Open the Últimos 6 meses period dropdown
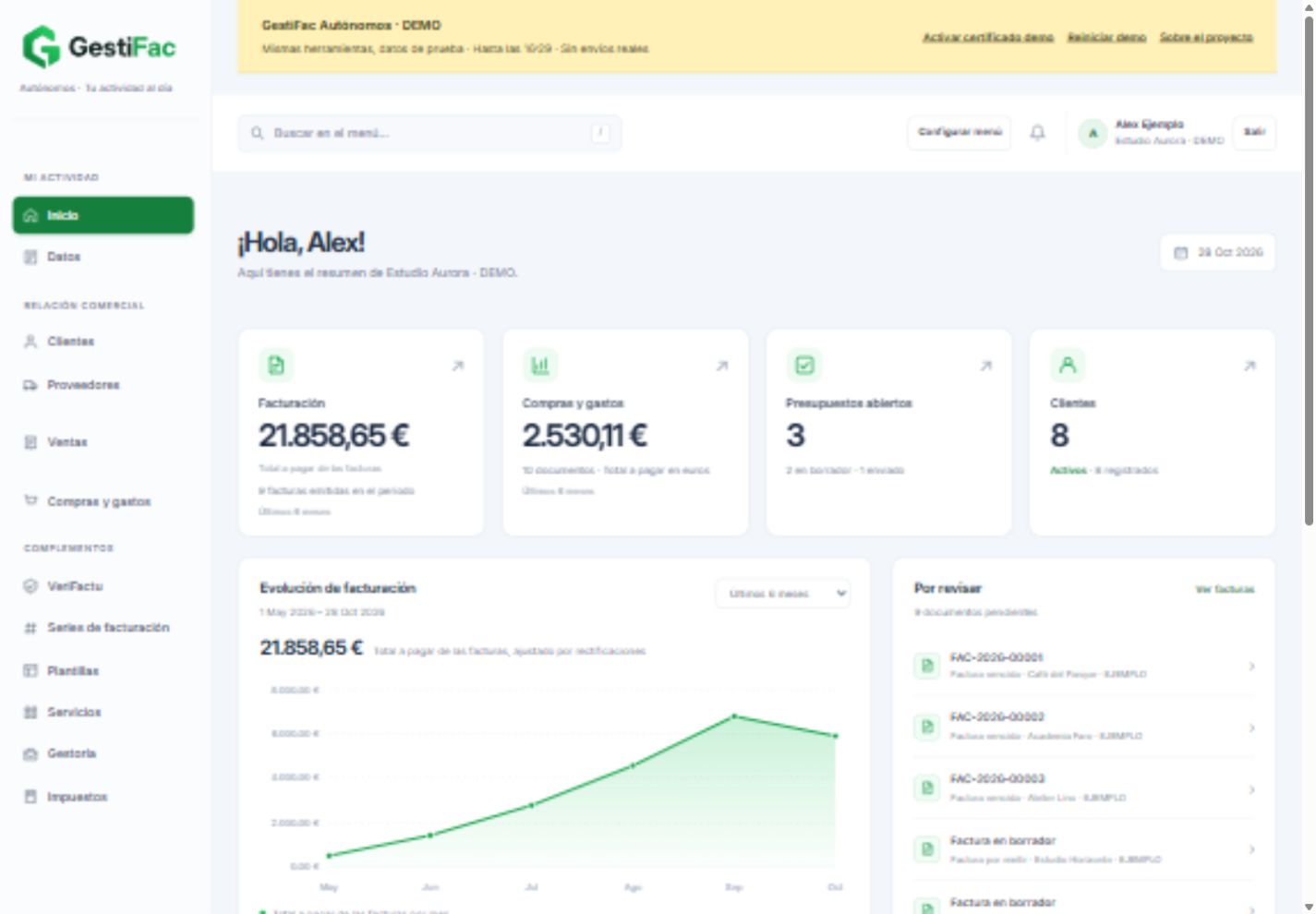Image resolution: width=1316 pixels, height=914 pixels. point(782,594)
